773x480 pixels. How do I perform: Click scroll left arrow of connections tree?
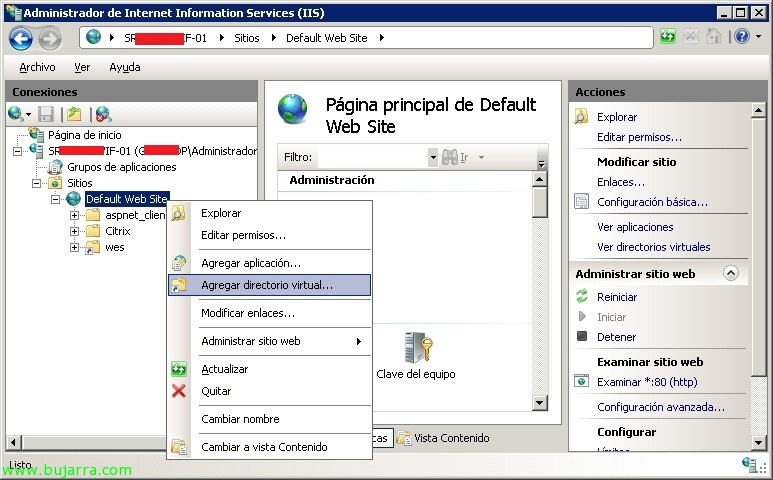(13, 442)
